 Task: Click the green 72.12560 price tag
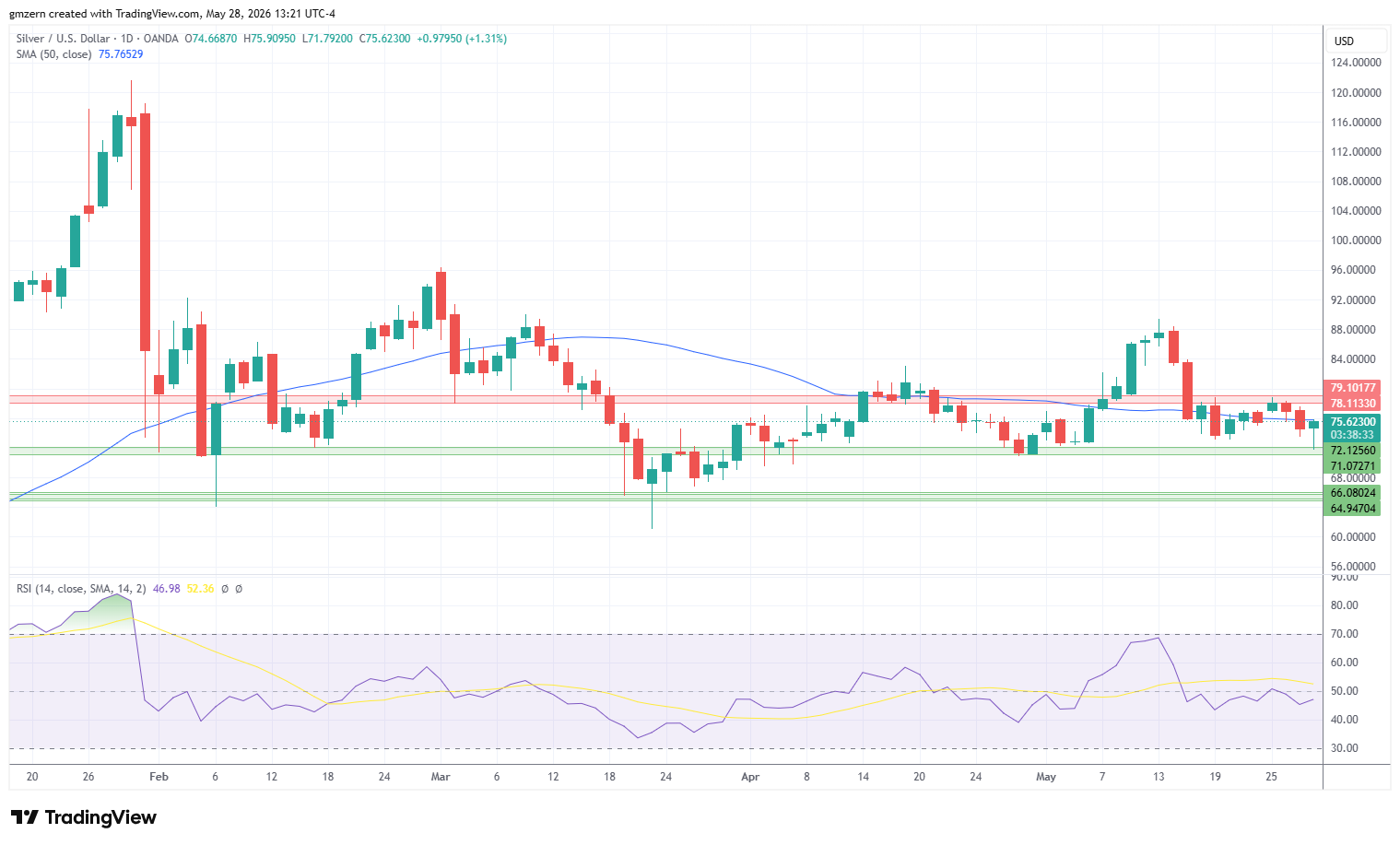pyautogui.click(x=1353, y=451)
